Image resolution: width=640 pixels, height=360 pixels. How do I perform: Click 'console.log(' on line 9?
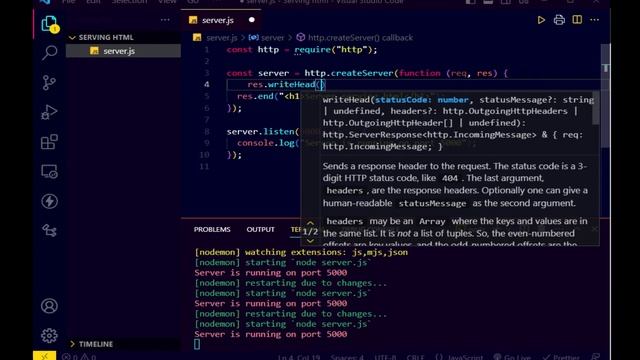(268, 143)
